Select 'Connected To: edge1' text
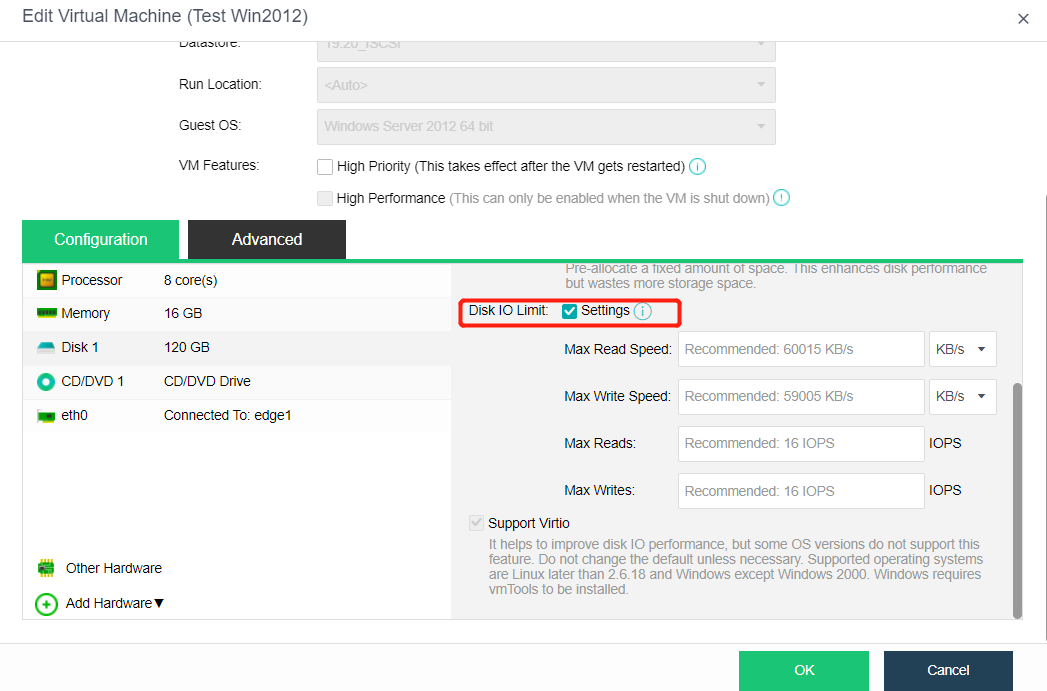The width and height of the screenshot is (1047, 691). pyautogui.click(x=228, y=415)
